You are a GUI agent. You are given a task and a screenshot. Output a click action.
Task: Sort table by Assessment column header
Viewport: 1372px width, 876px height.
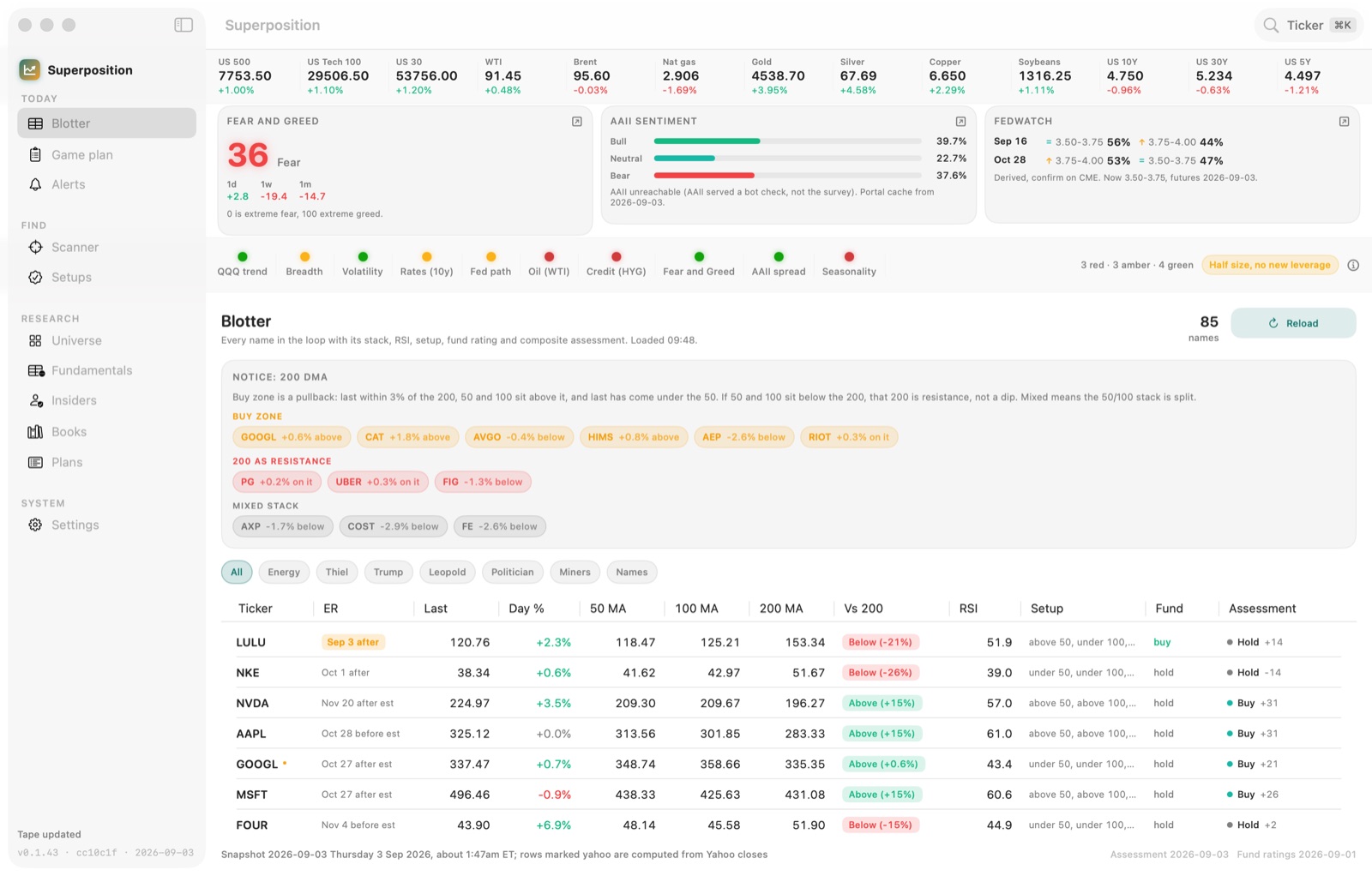[1262, 609]
